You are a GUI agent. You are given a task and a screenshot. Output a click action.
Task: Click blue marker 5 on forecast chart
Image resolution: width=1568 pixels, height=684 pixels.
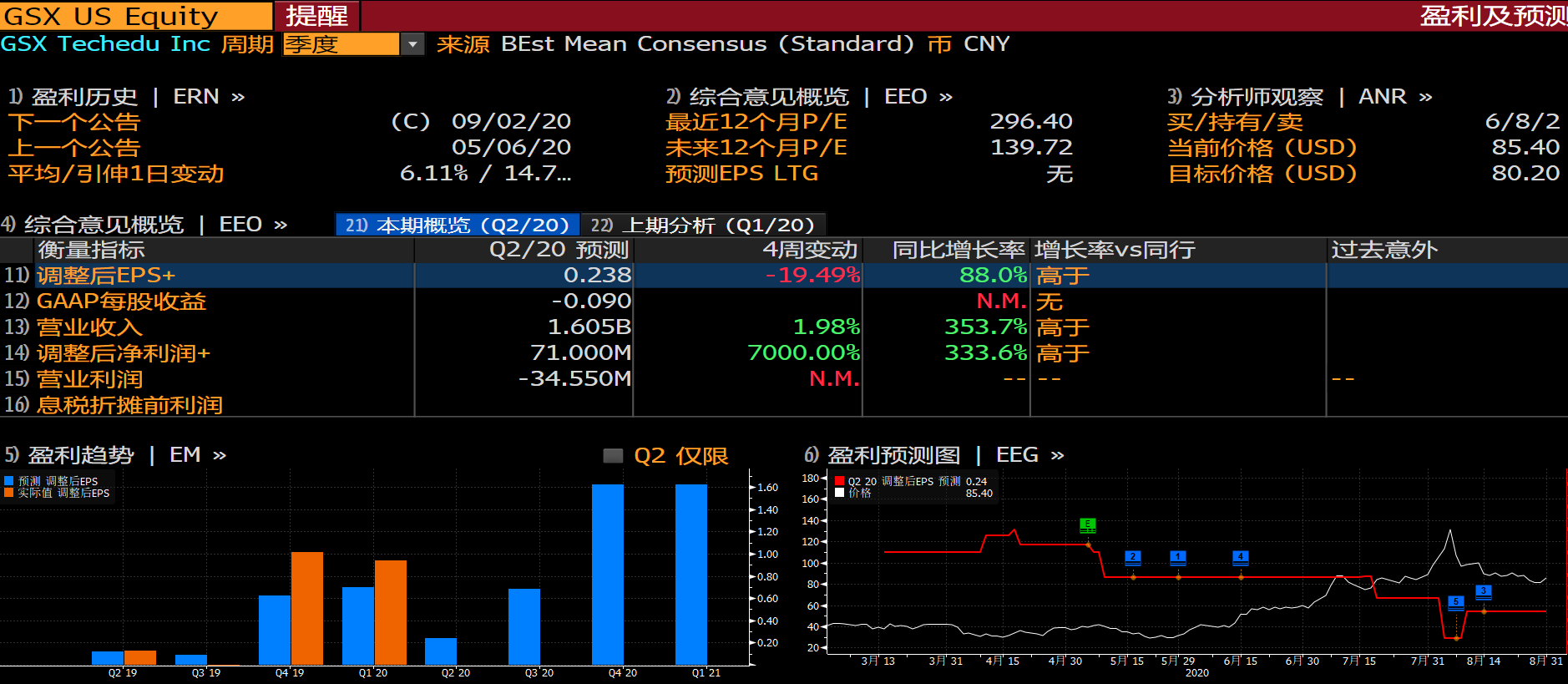pos(1455,602)
